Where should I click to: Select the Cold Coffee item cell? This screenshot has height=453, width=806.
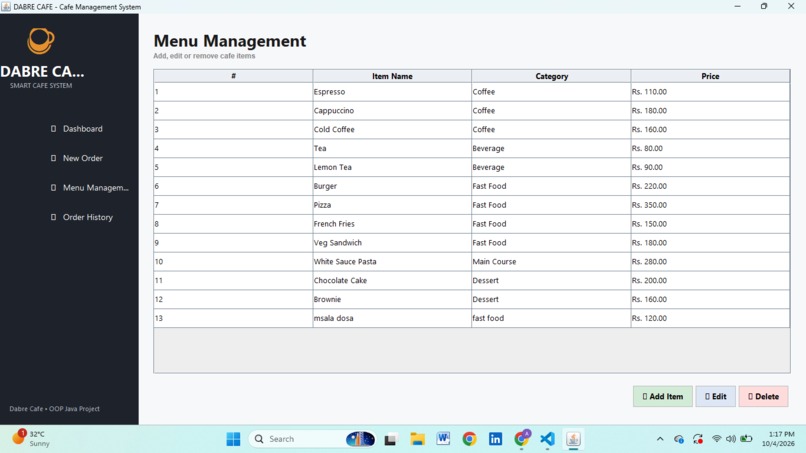click(392, 130)
